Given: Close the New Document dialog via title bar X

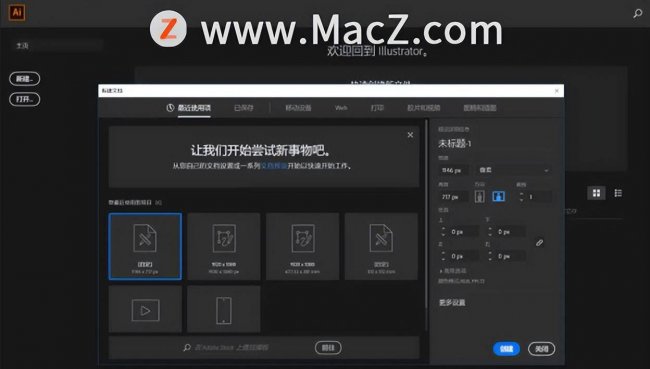Looking at the screenshot, I should [x=557, y=91].
